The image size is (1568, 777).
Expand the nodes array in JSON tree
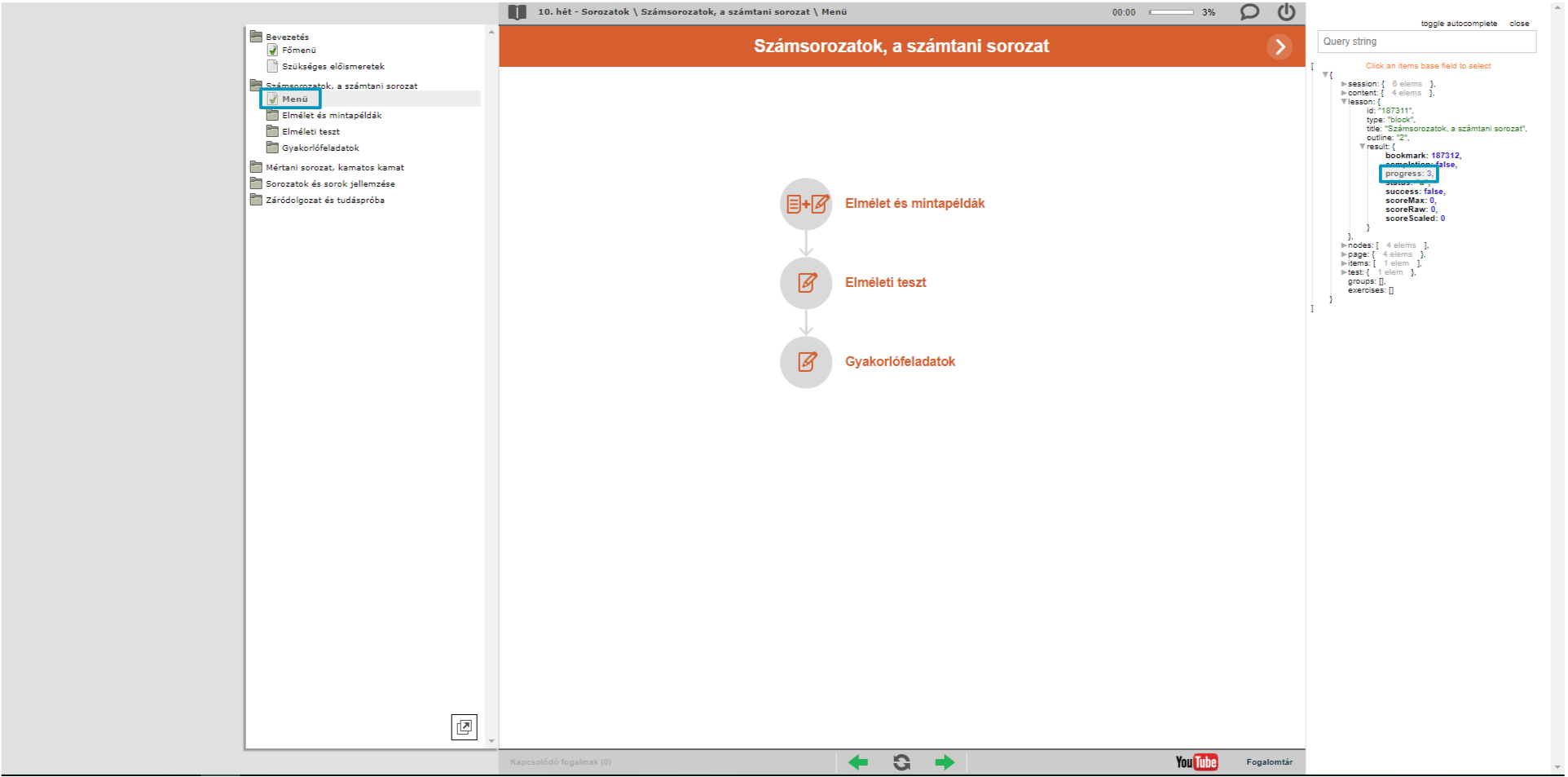[x=1344, y=245]
